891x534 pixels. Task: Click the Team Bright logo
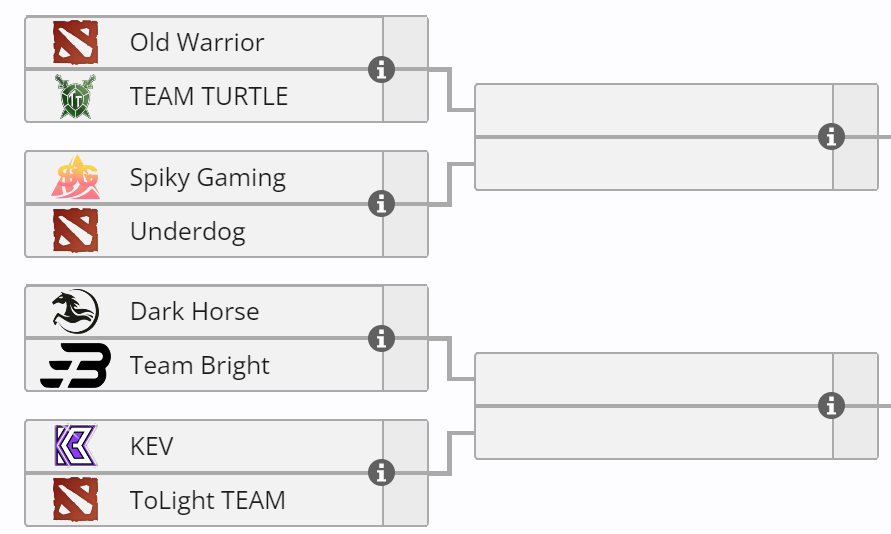point(75,366)
